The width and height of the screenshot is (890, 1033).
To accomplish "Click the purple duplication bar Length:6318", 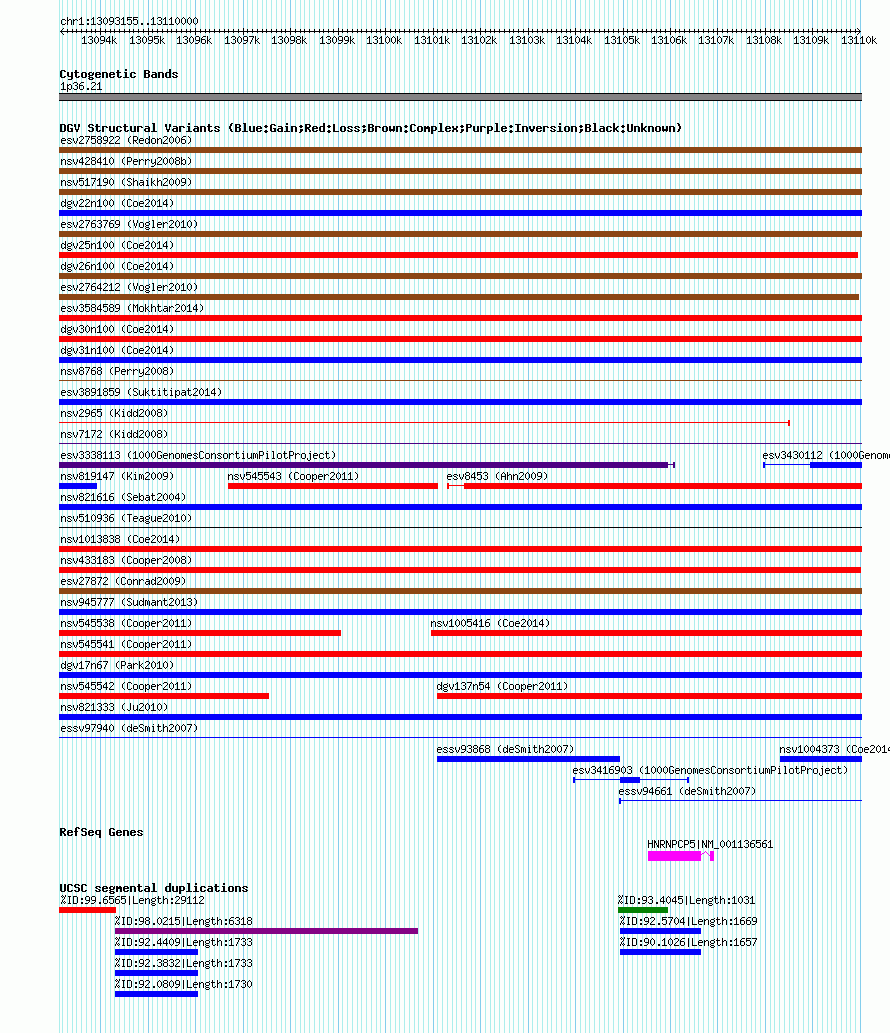I will [x=266, y=932].
